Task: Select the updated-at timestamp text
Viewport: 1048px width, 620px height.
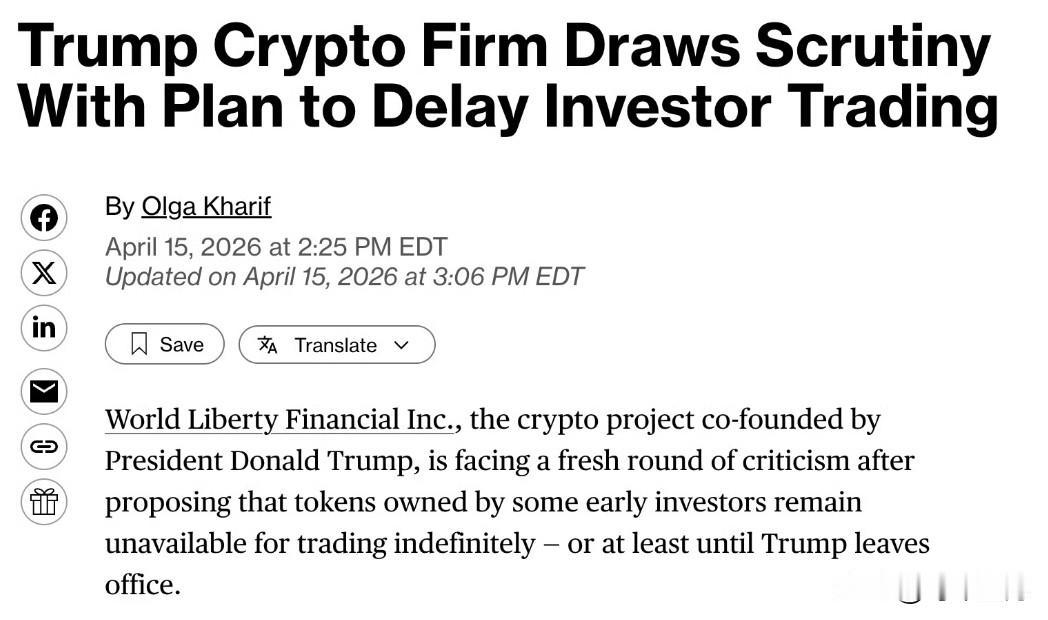Action: [344, 277]
